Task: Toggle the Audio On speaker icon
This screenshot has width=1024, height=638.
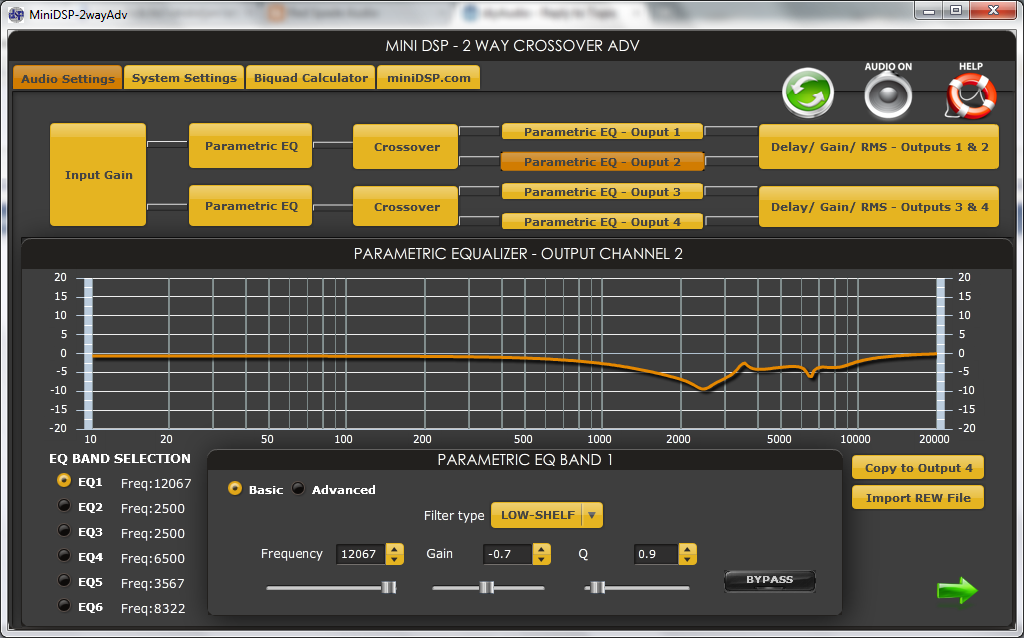Action: point(888,96)
